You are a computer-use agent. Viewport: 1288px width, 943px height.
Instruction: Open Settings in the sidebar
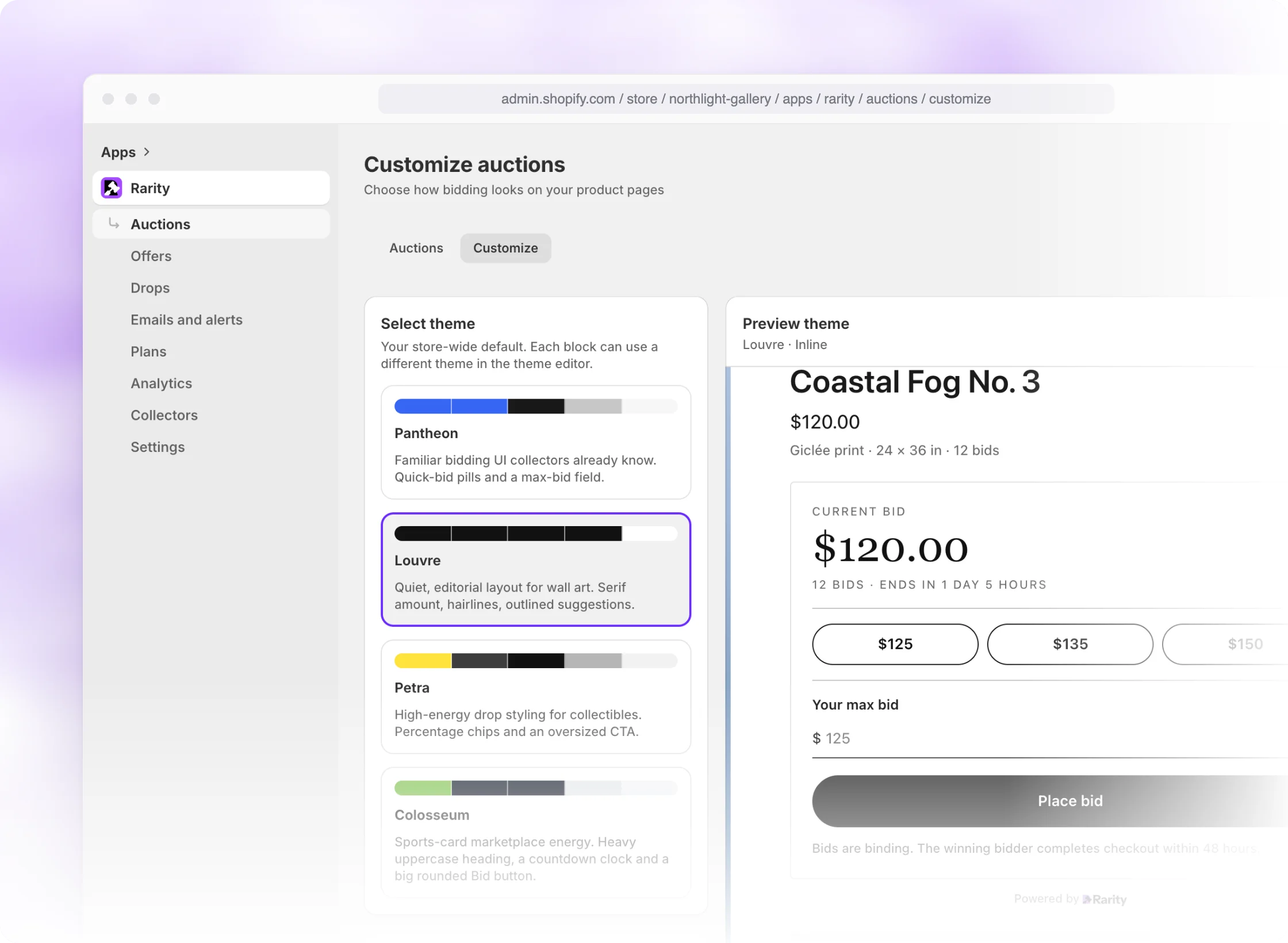point(158,447)
